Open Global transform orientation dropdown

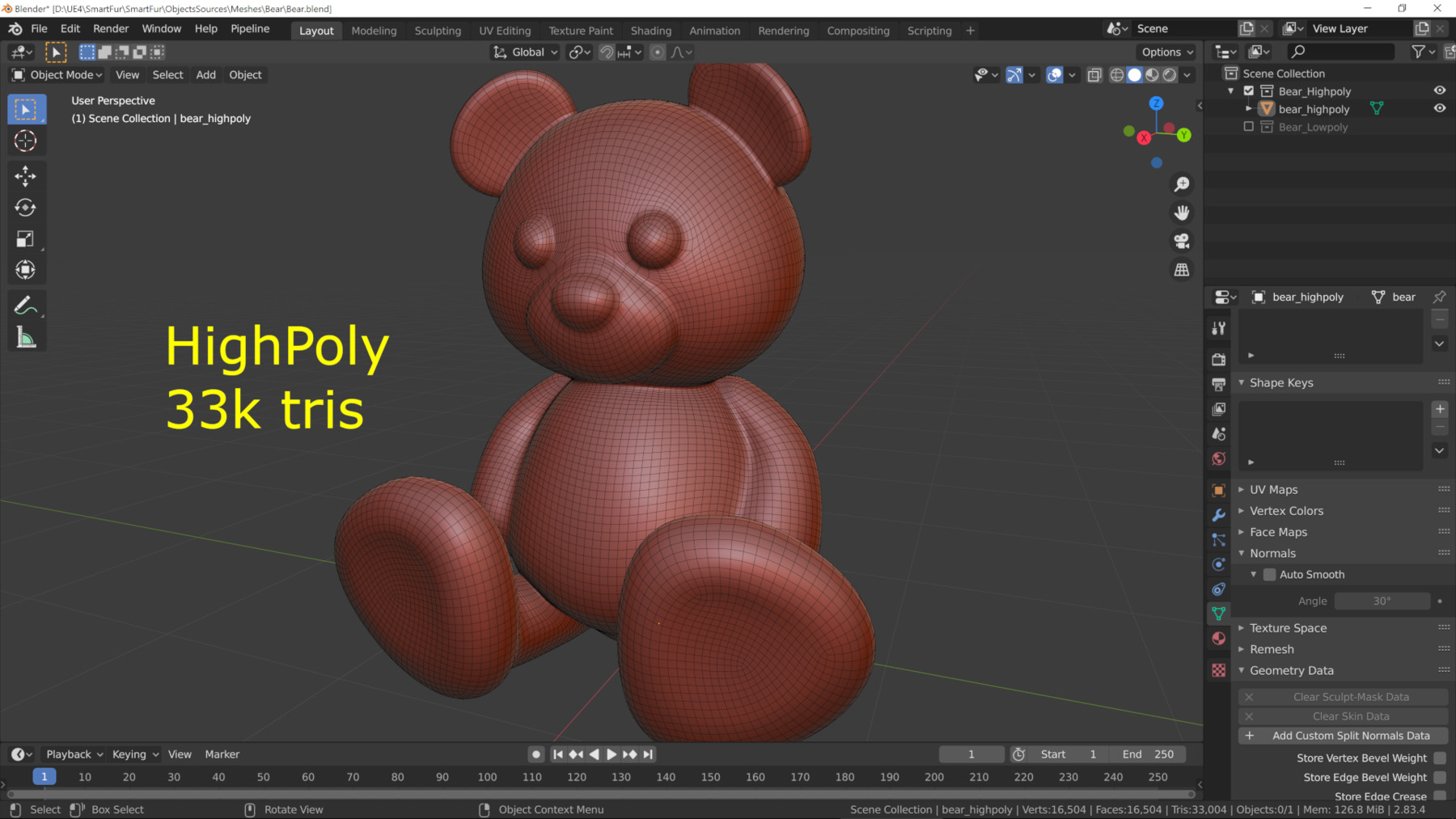click(526, 53)
